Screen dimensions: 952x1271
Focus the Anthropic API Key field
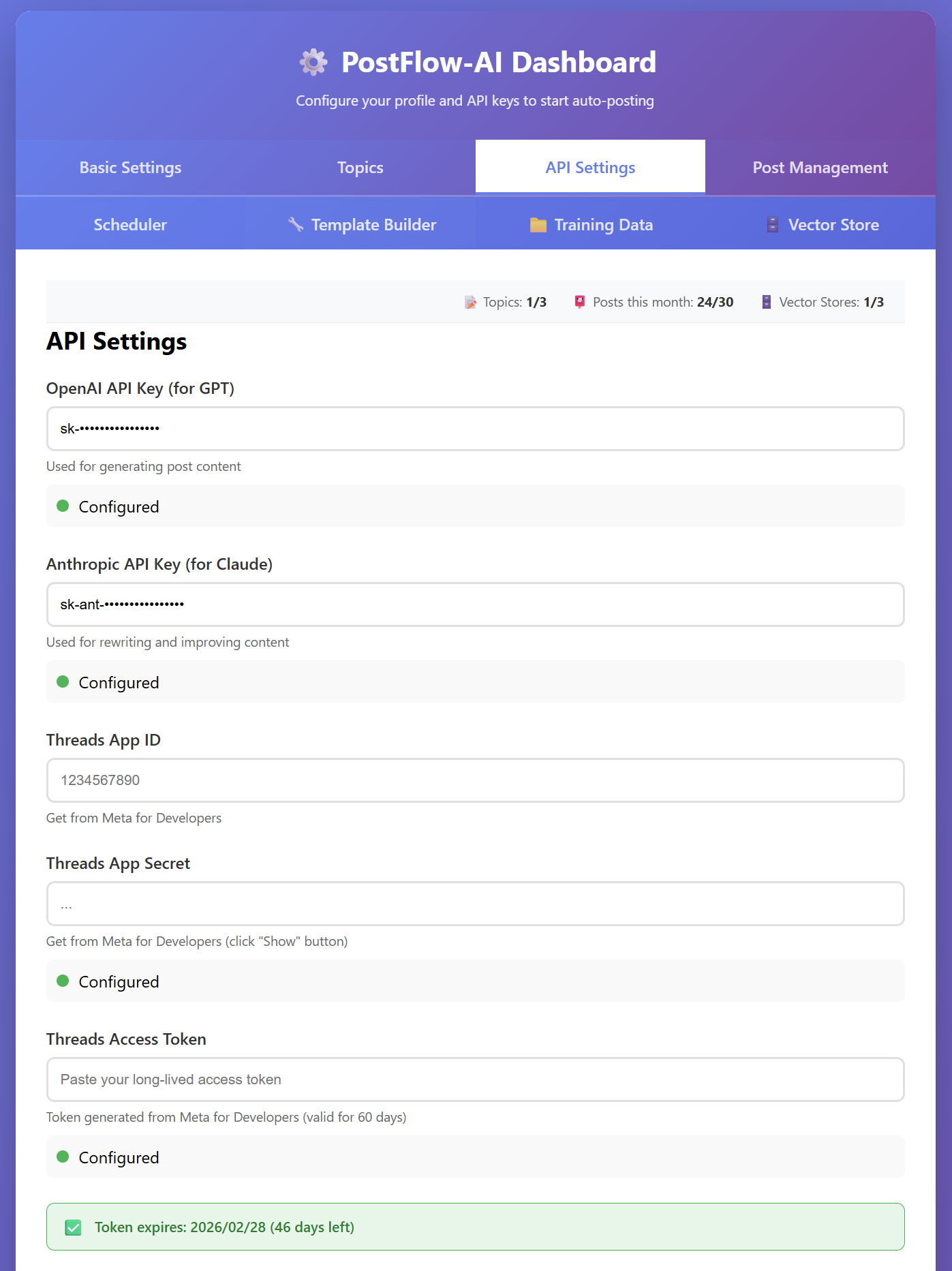coord(476,604)
